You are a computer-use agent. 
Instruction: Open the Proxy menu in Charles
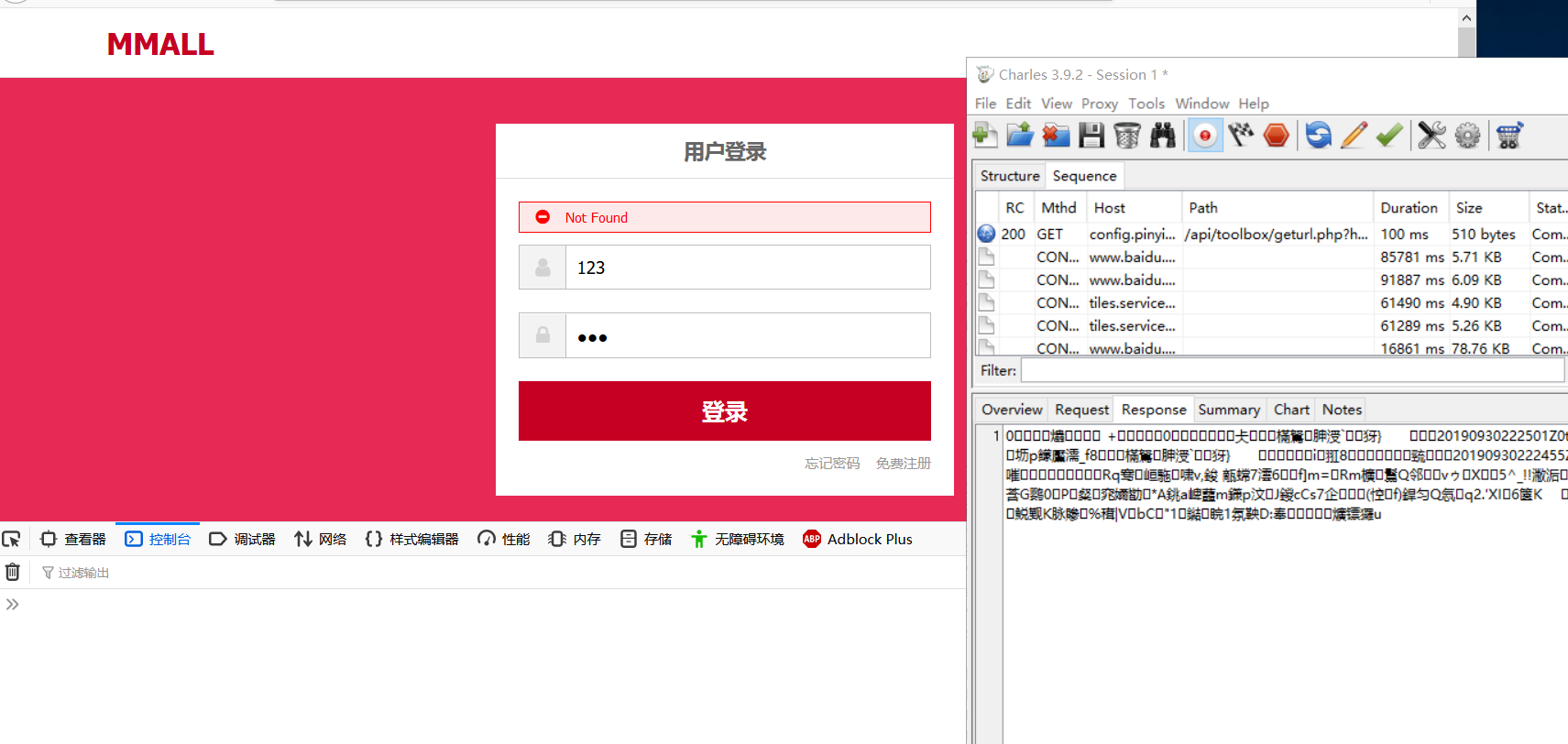point(1100,104)
